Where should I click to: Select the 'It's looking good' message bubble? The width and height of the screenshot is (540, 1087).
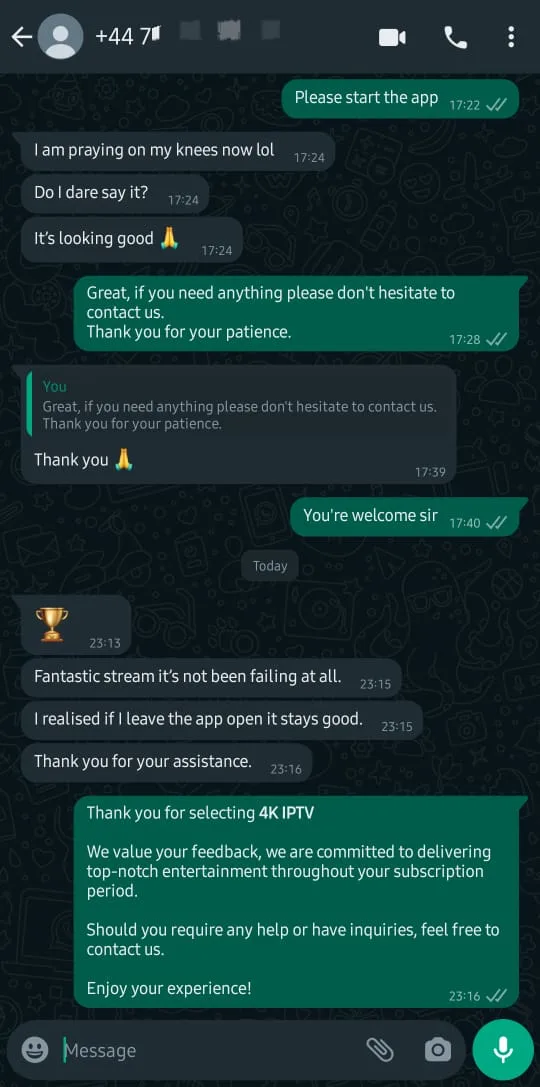132,240
